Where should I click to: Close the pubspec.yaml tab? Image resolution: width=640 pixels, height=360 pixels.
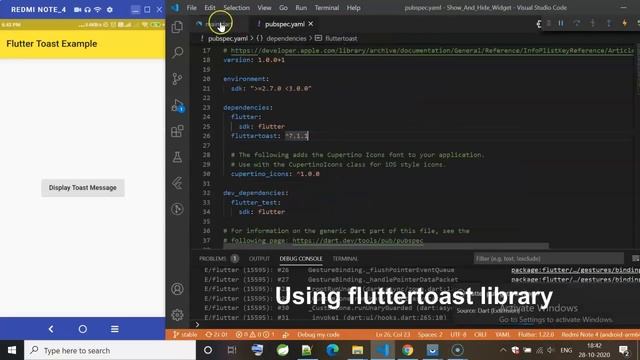pos(311,24)
